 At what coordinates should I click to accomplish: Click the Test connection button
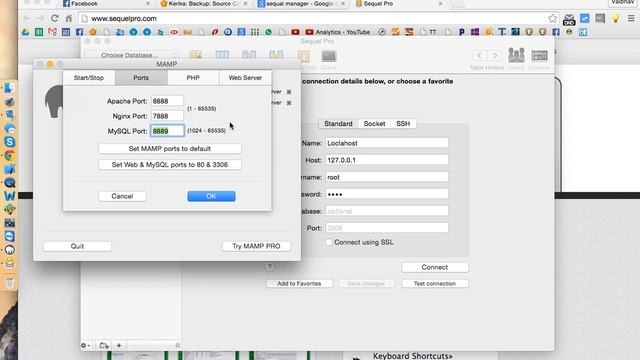point(435,284)
